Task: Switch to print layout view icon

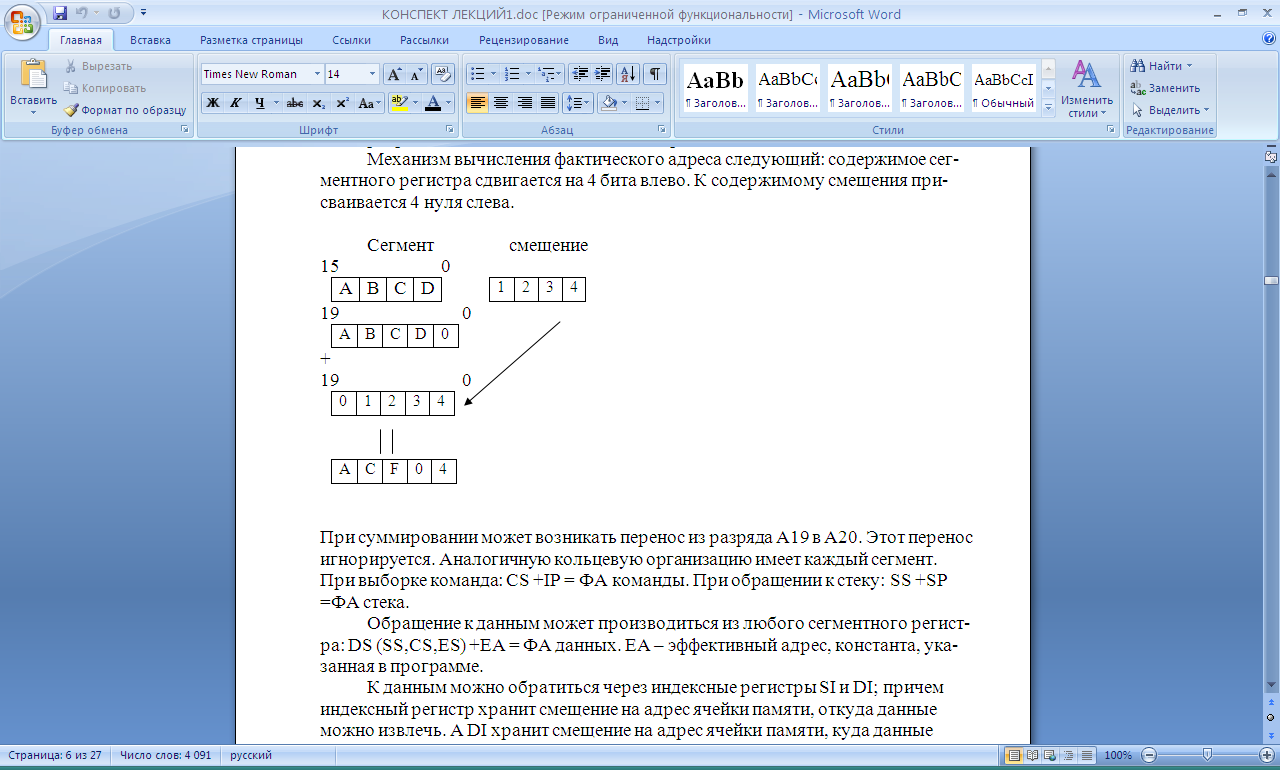Action: point(1014,755)
